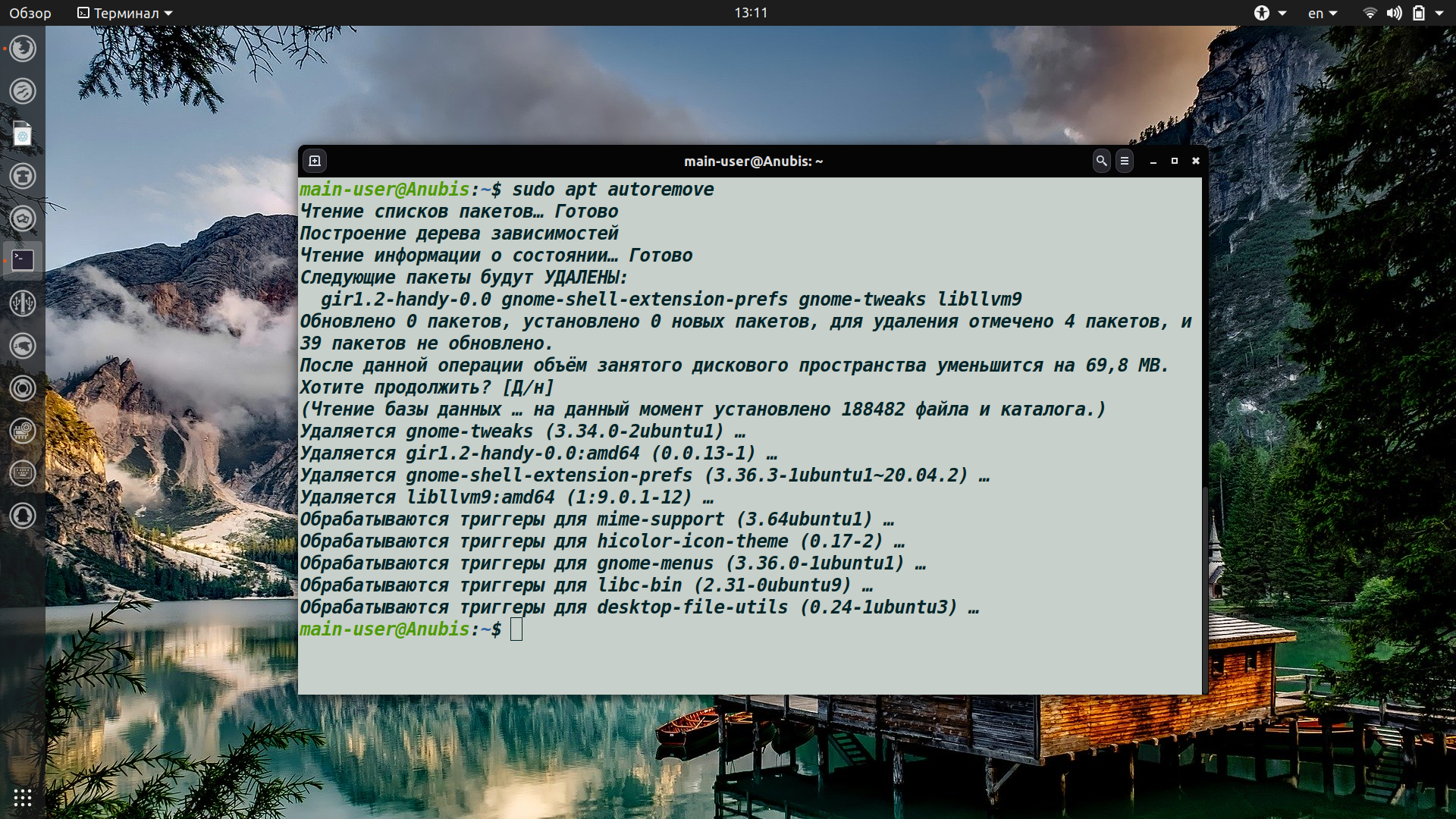Click the 'Удаляется libllvm9:amd64' line
This screenshot has width=1456, height=819.
[507, 497]
